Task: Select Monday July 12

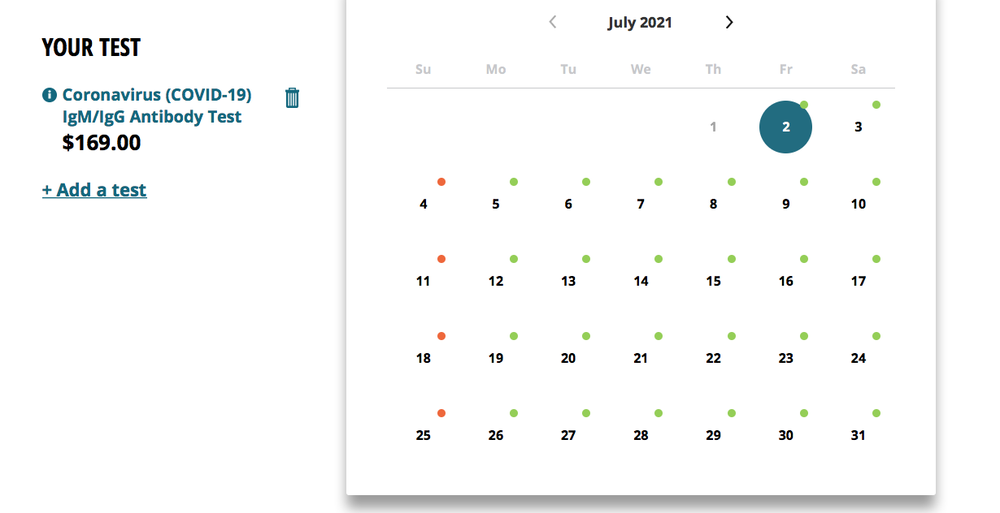Action: pyautogui.click(x=496, y=281)
